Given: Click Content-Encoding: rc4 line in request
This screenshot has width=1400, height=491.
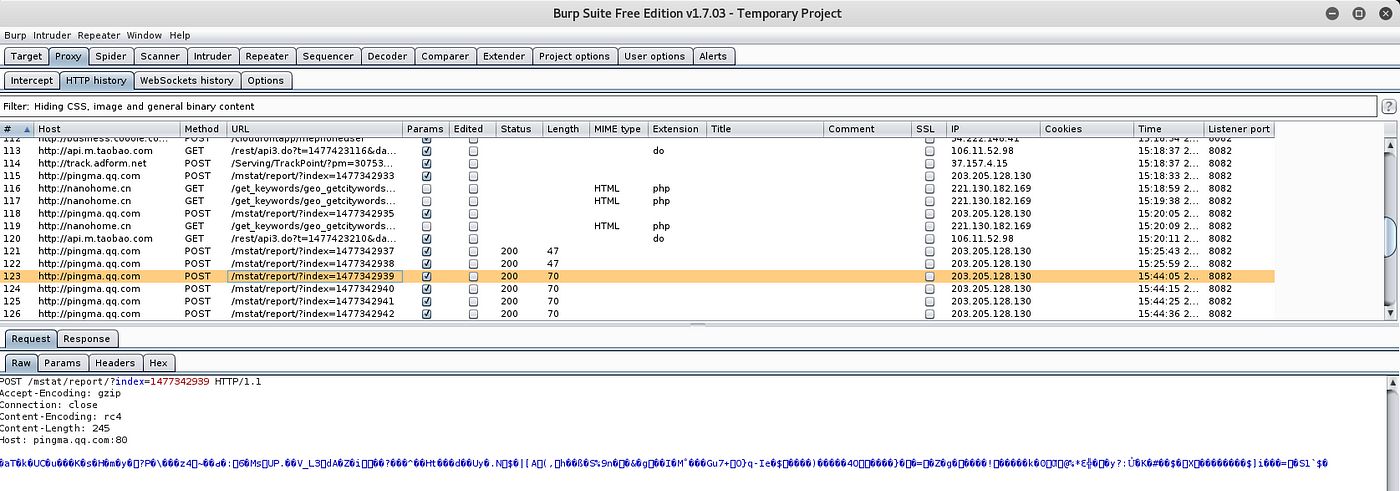Looking at the screenshot, I should point(62,417).
